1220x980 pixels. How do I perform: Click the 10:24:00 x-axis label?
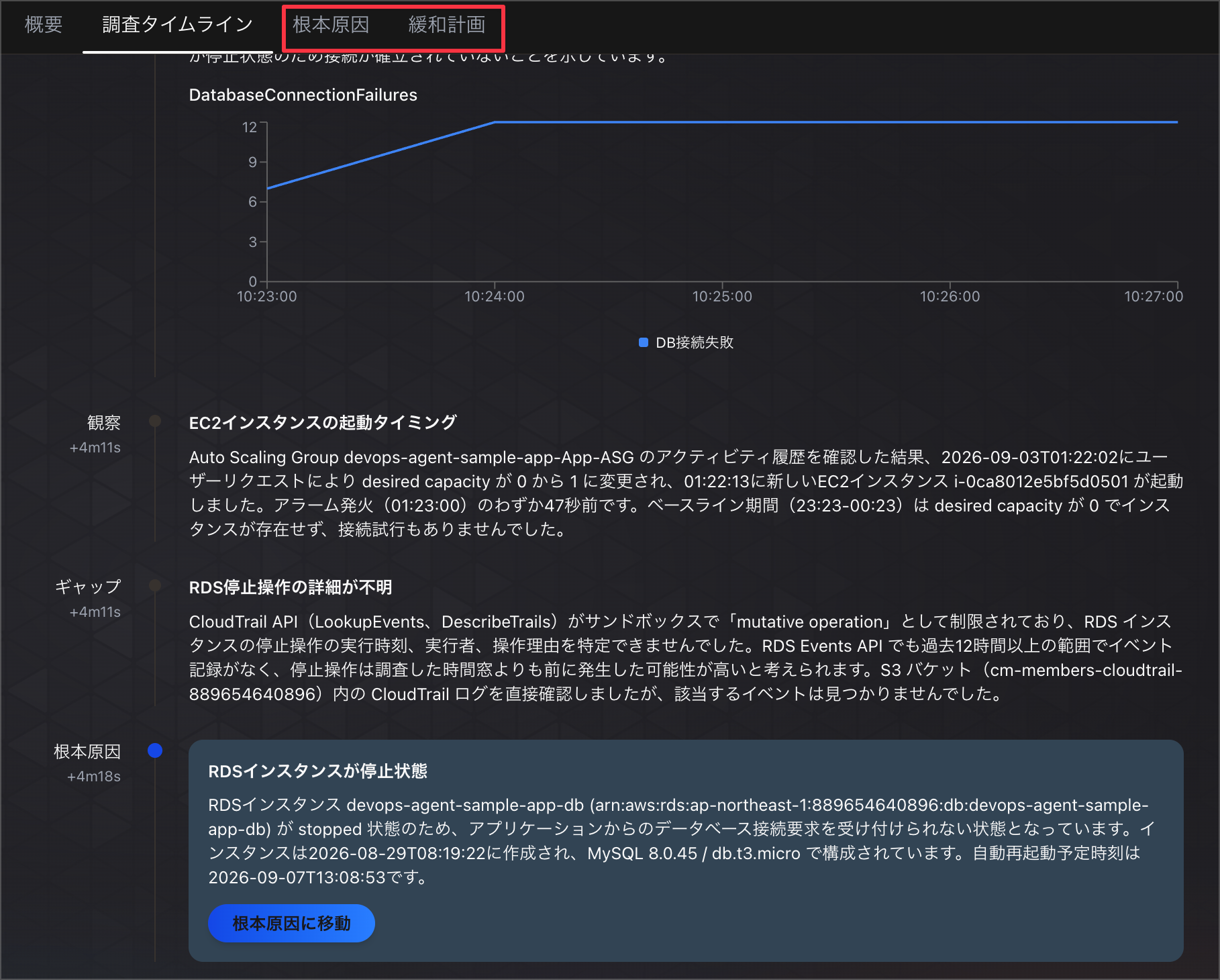(x=495, y=297)
